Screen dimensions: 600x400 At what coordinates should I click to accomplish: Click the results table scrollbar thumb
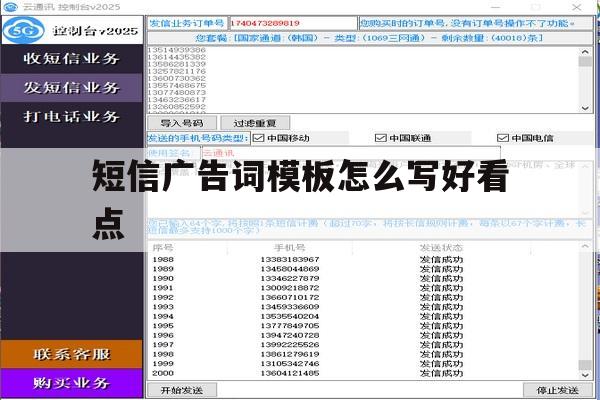click(585, 365)
